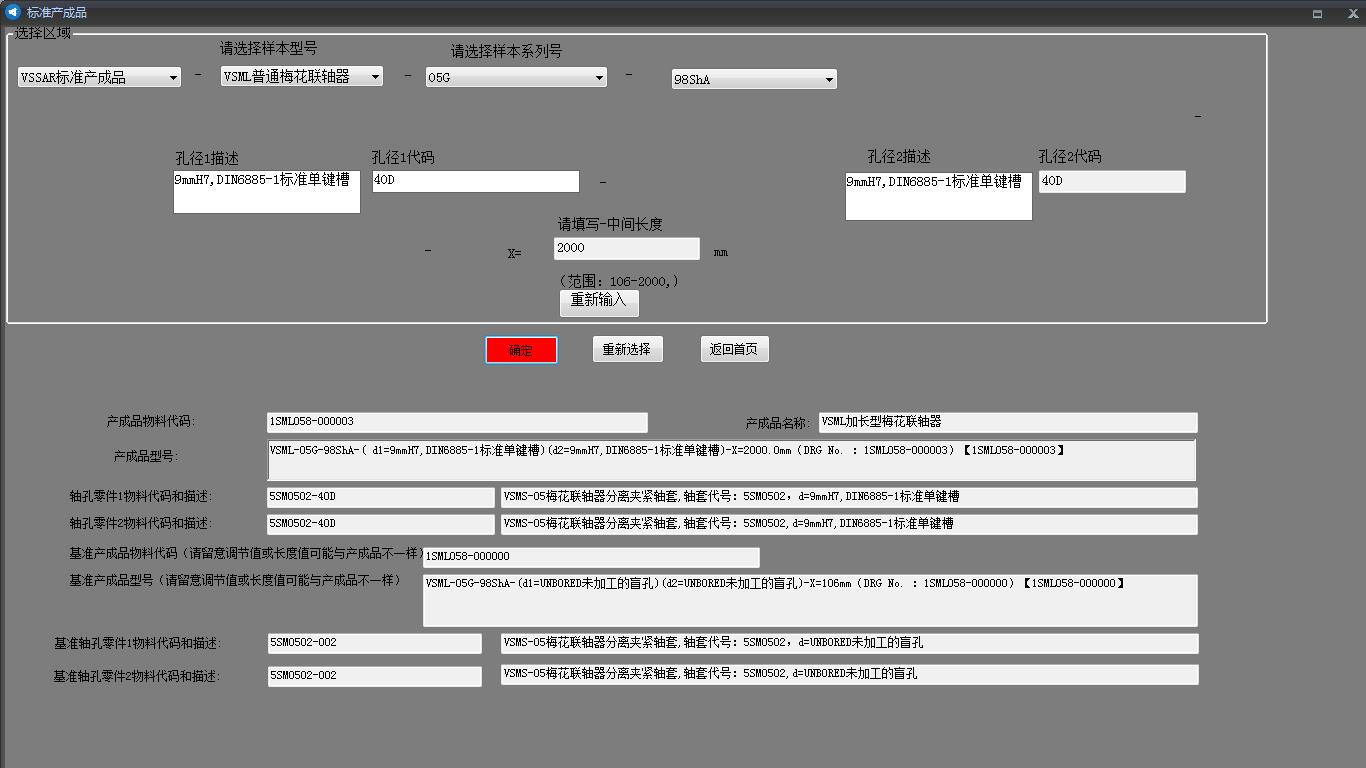Screen dimensions: 1366x768
Task: Click the 孔径1描述 text box
Action: click(266, 192)
